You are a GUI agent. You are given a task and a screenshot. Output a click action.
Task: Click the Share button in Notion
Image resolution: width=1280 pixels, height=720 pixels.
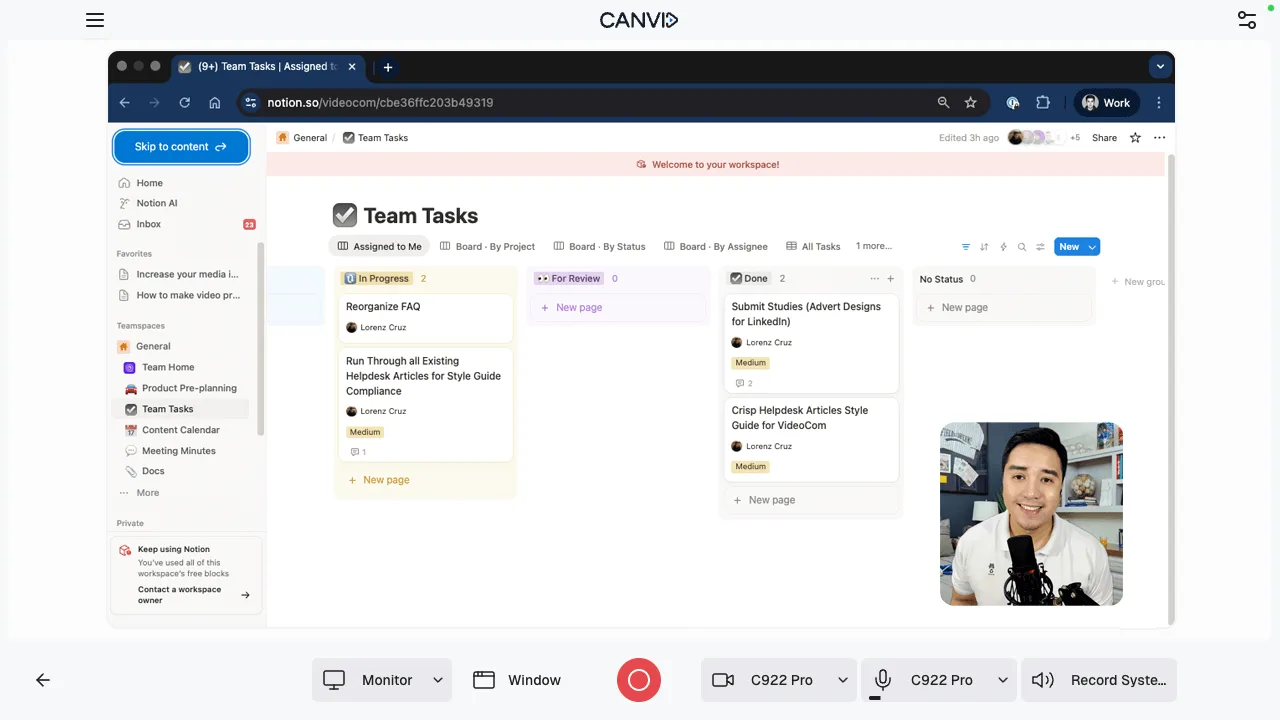point(1104,138)
